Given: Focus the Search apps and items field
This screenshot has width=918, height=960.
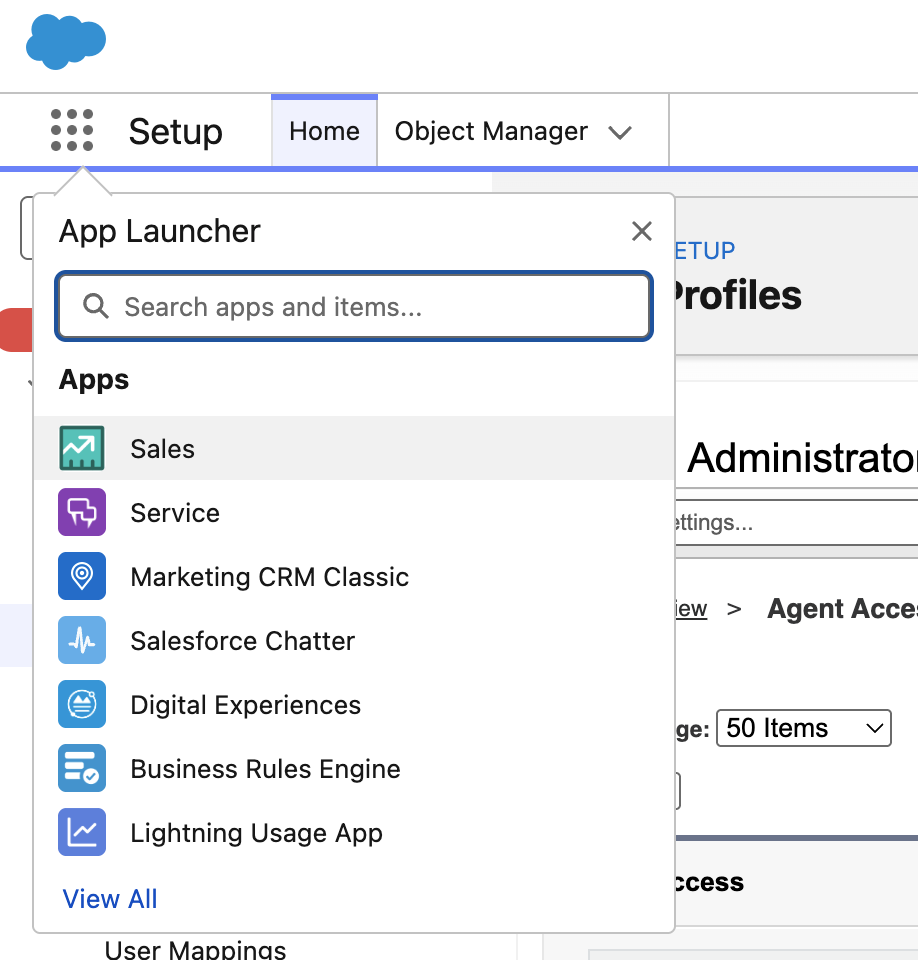Looking at the screenshot, I should [354, 306].
